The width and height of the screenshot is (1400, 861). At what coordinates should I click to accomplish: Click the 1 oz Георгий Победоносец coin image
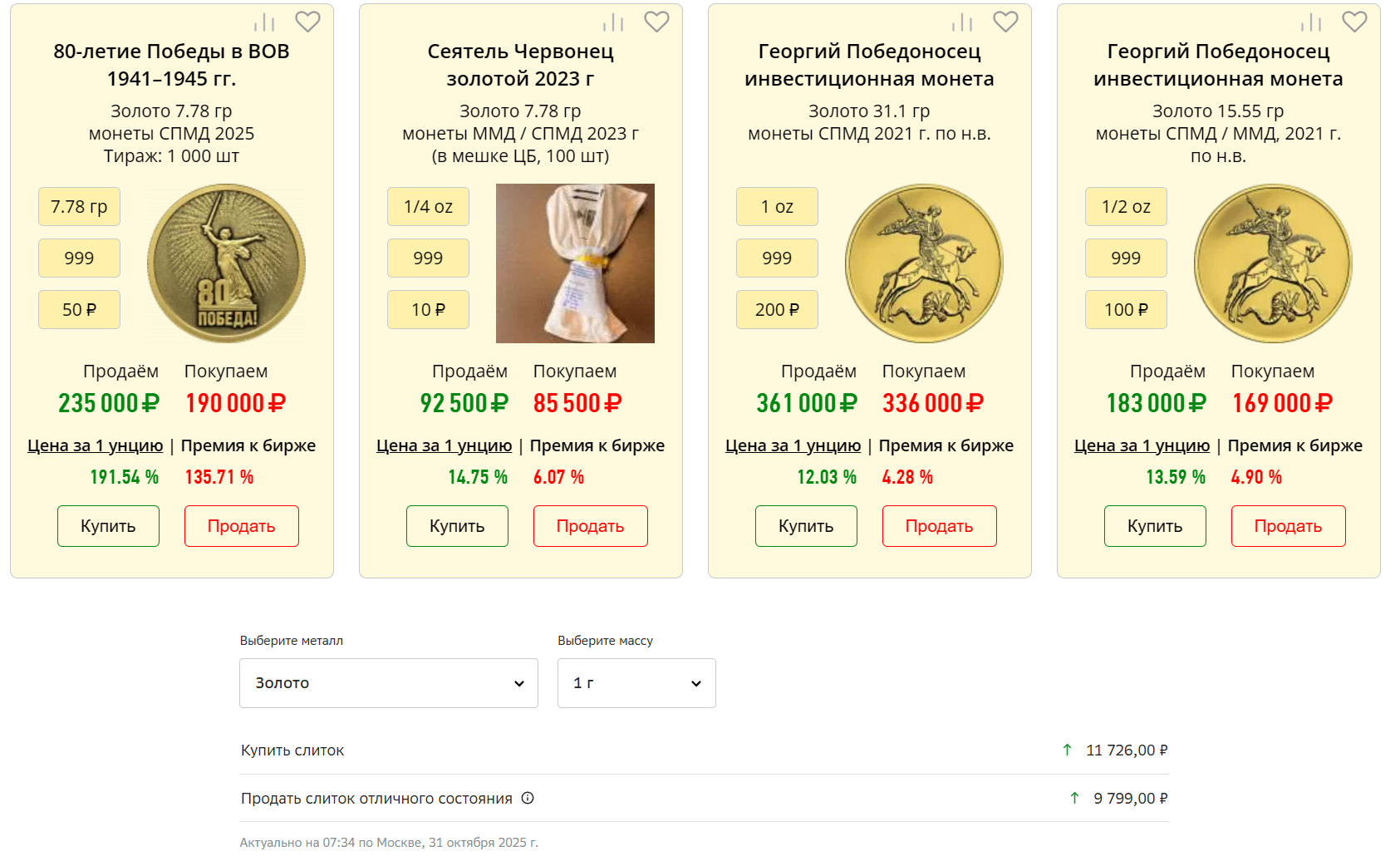coord(924,263)
